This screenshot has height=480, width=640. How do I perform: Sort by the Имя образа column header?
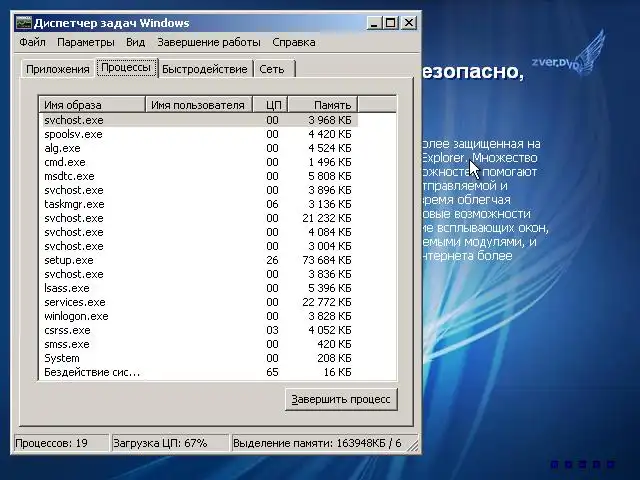[x=92, y=104]
